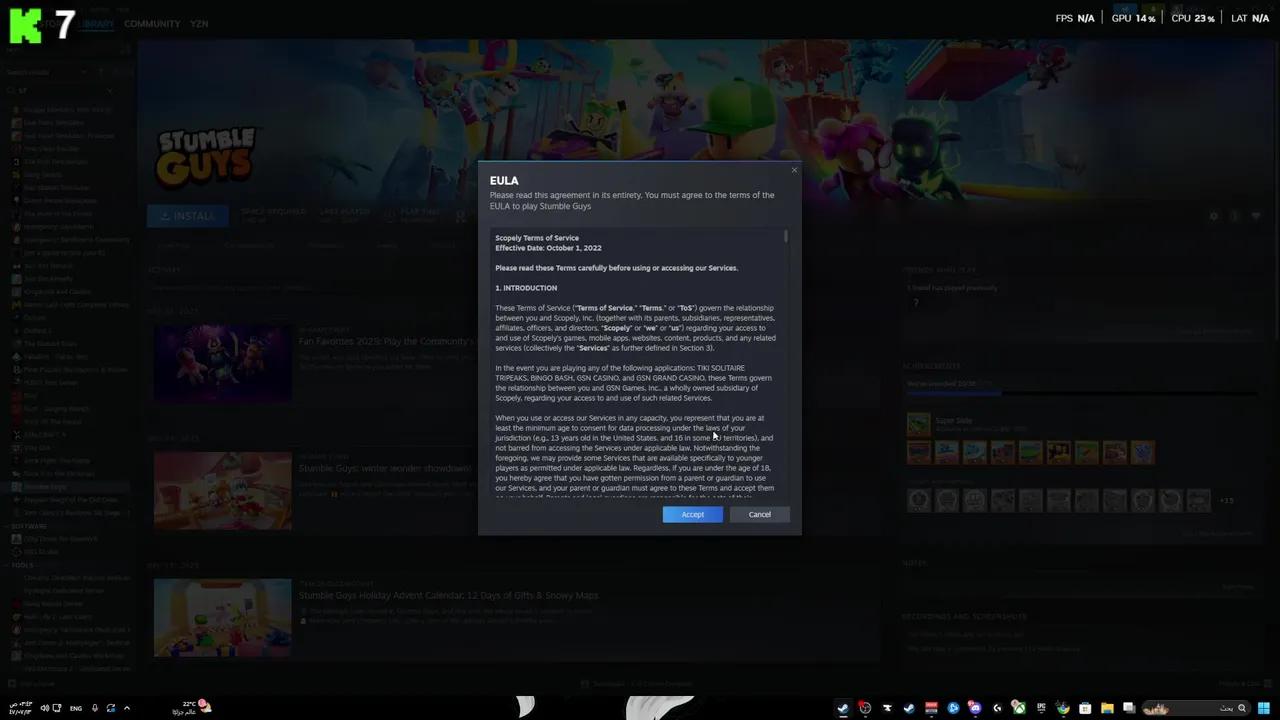This screenshot has width=1280, height=720.
Task: Click the microphone tray icon
Action: tap(95, 708)
